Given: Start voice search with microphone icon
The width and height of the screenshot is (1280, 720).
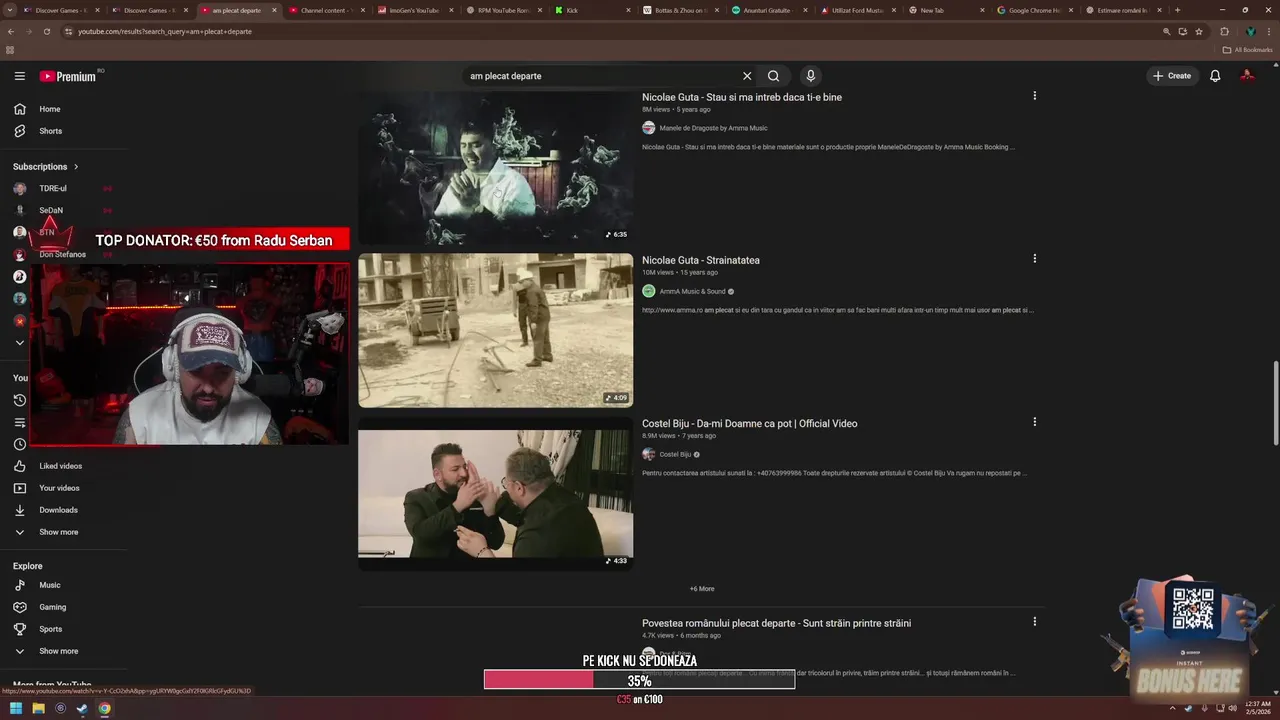Looking at the screenshot, I should [x=810, y=76].
